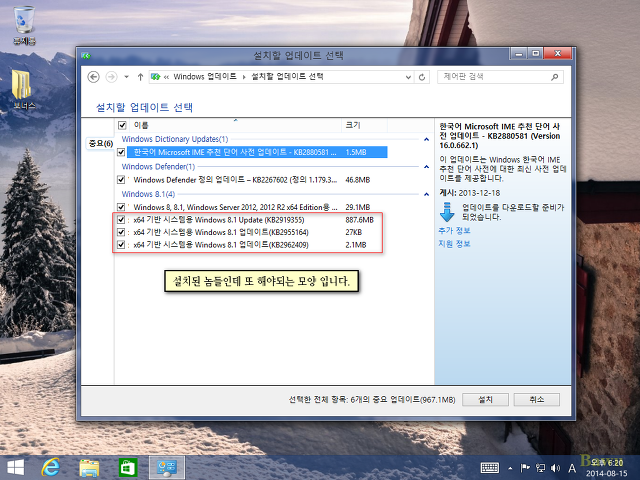The image size is (640, 480).
Task: Click the Windows 업데이트 breadcrumb
Action: 205,76
